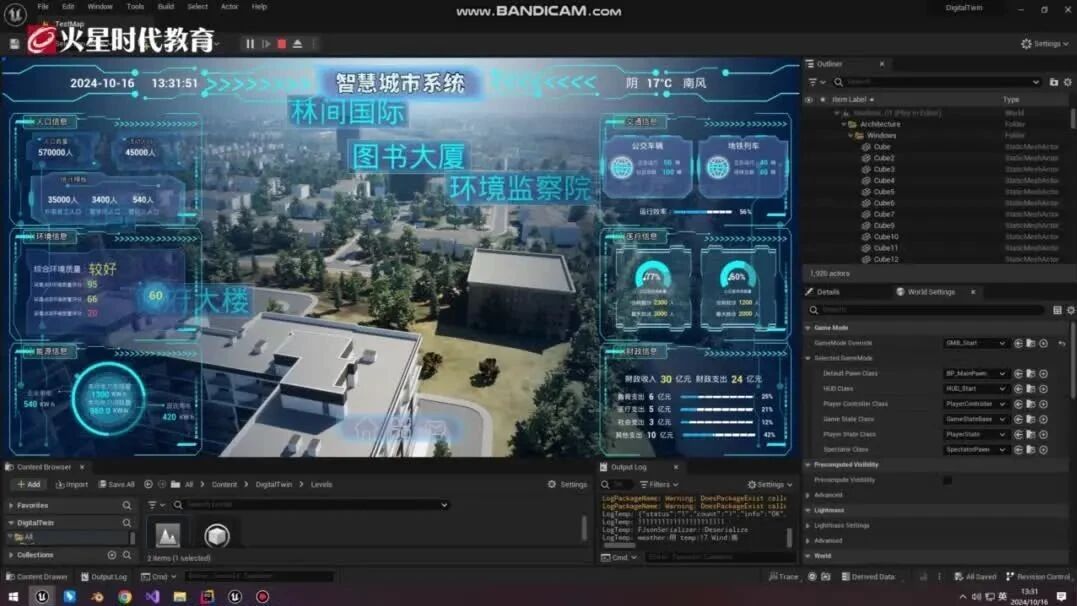
Task: Stop the play session with red button
Action: tap(282, 44)
